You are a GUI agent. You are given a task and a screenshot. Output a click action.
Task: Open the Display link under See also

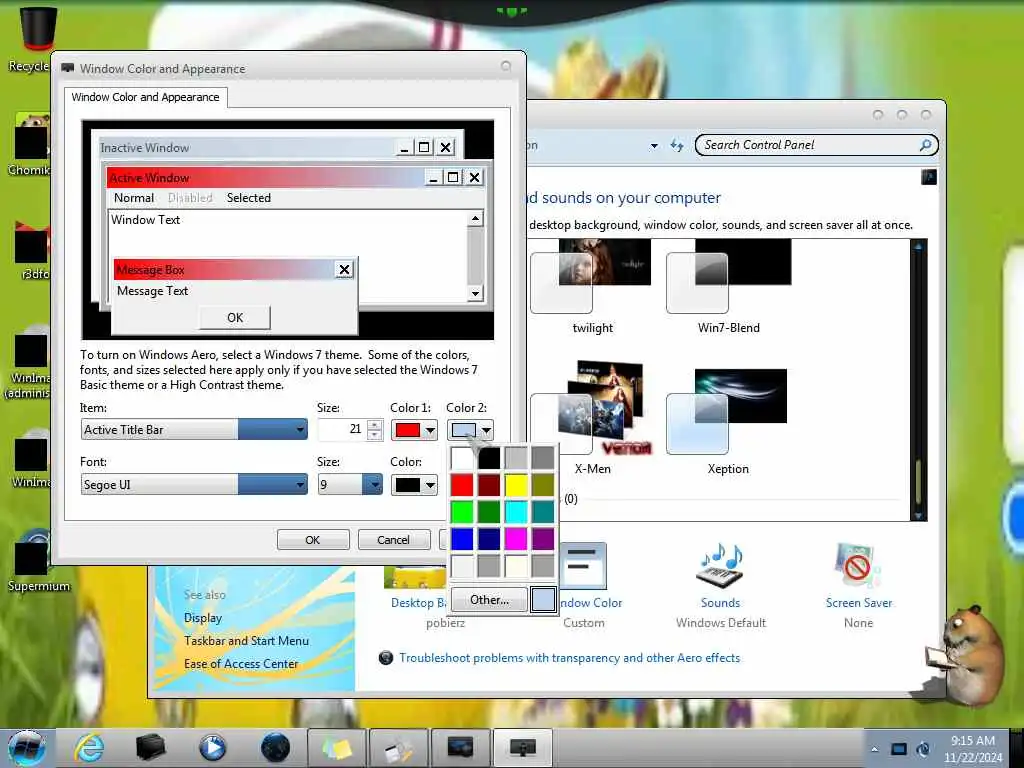pos(202,618)
